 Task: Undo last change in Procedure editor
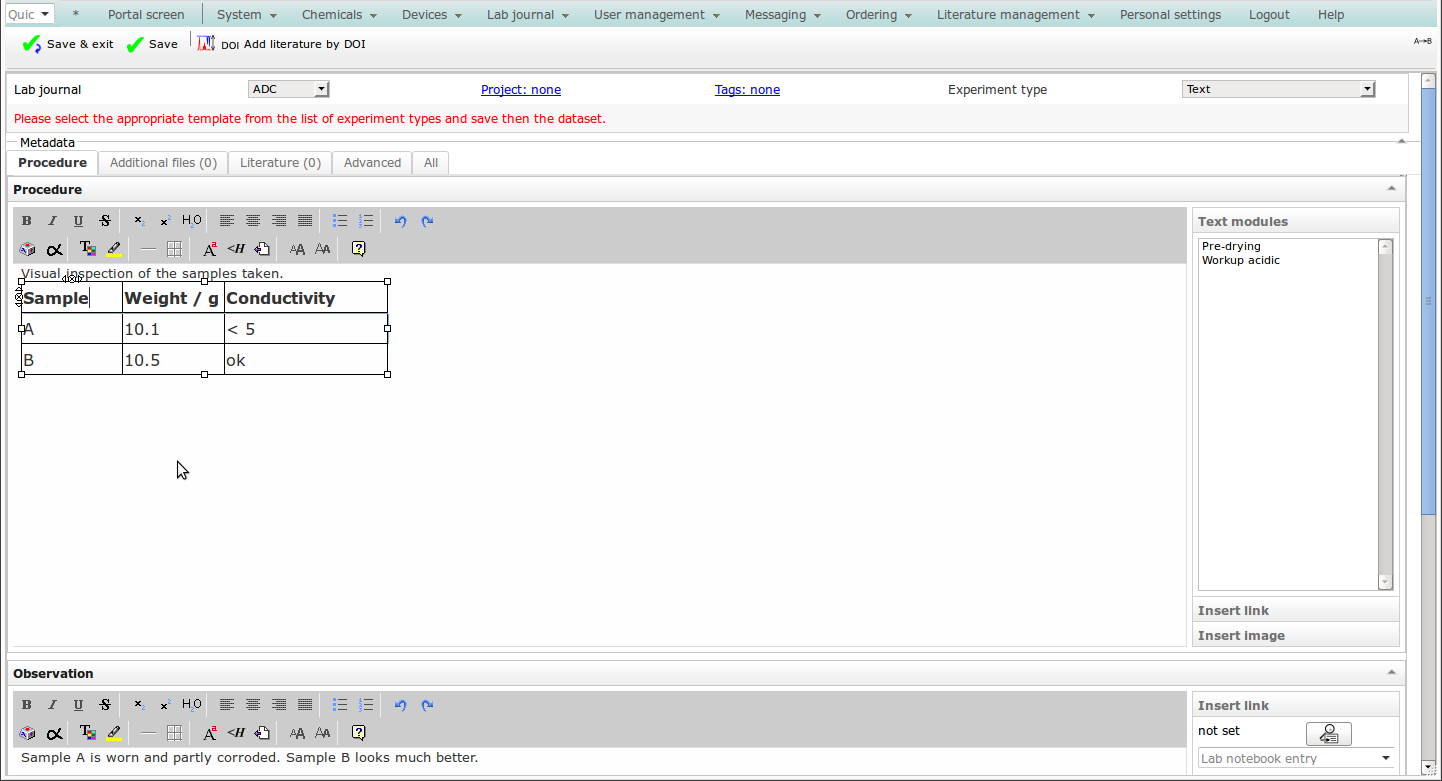(x=401, y=221)
